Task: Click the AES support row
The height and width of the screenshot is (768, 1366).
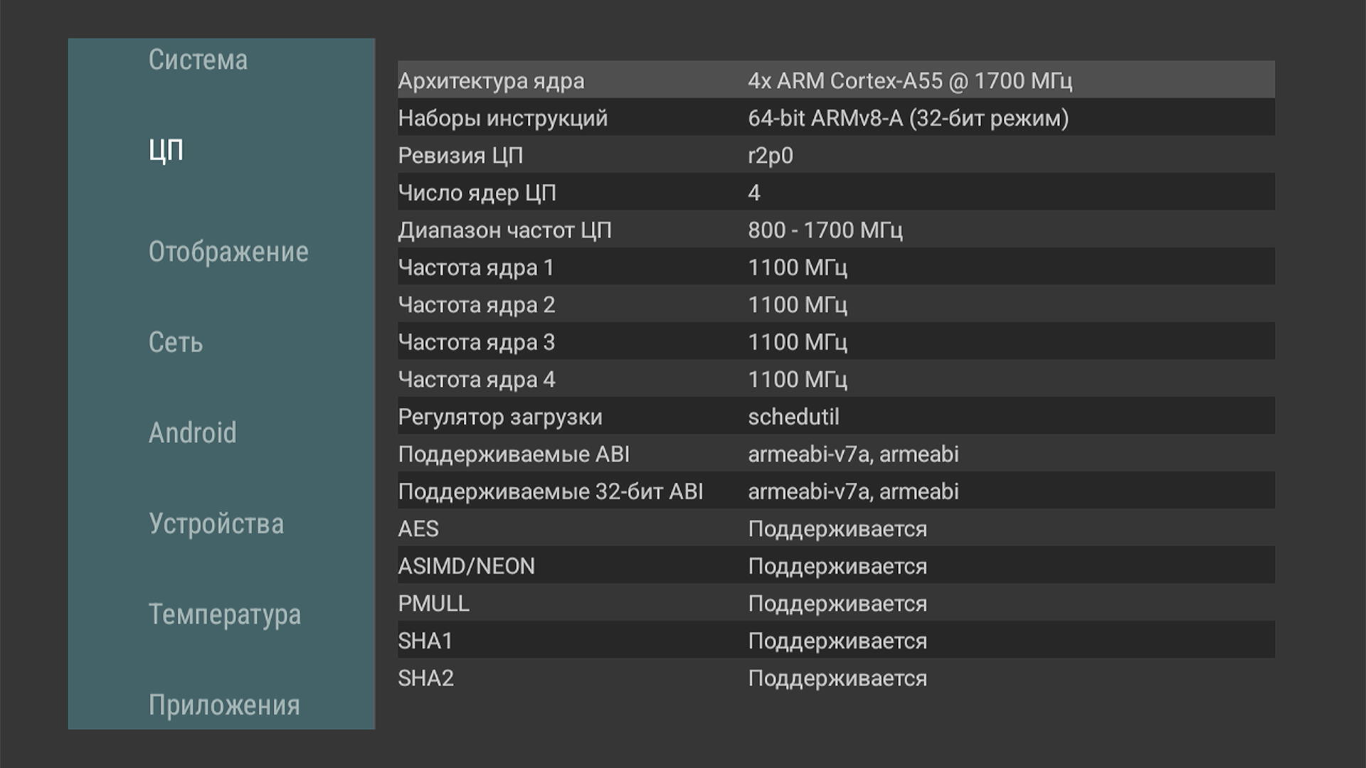Action: click(835, 529)
